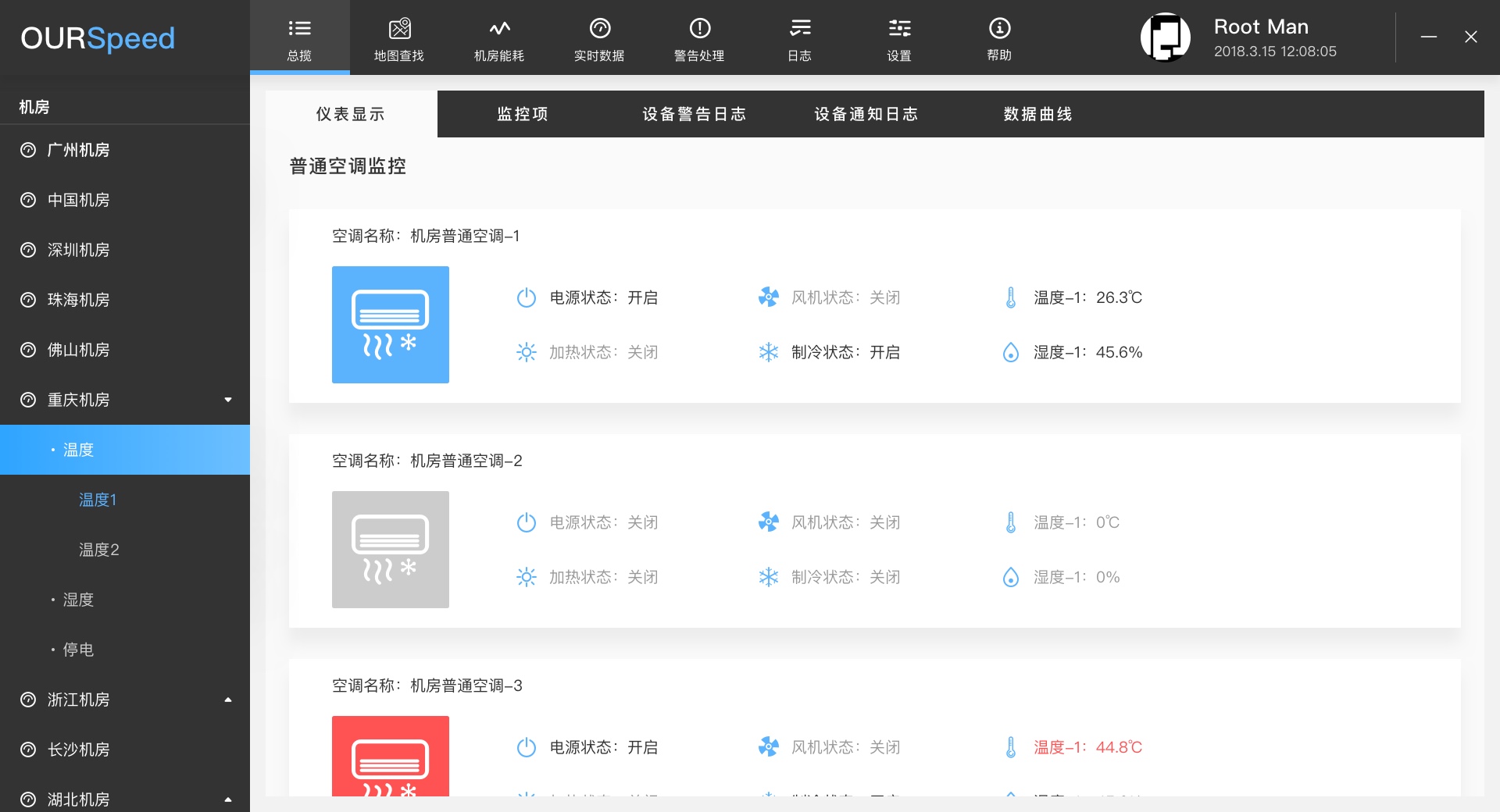The width and height of the screenshot is (1500, 812).
Task: Open 警告处理 alert handling icon
Action: (699, 30)
